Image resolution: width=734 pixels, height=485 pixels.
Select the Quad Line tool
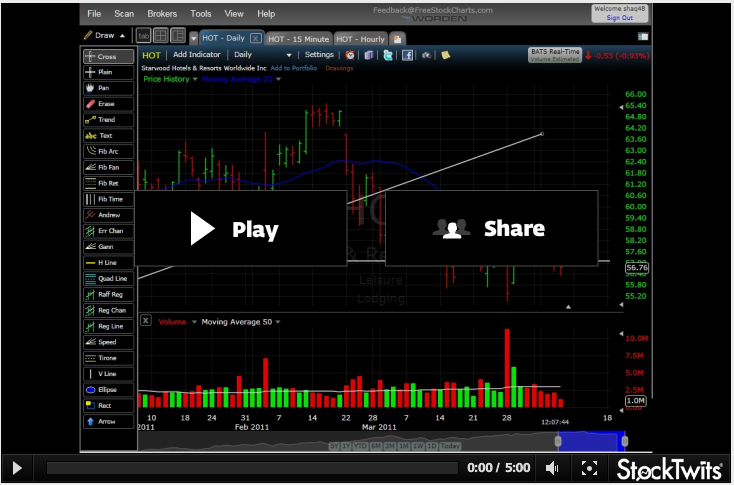click(109, 279)
